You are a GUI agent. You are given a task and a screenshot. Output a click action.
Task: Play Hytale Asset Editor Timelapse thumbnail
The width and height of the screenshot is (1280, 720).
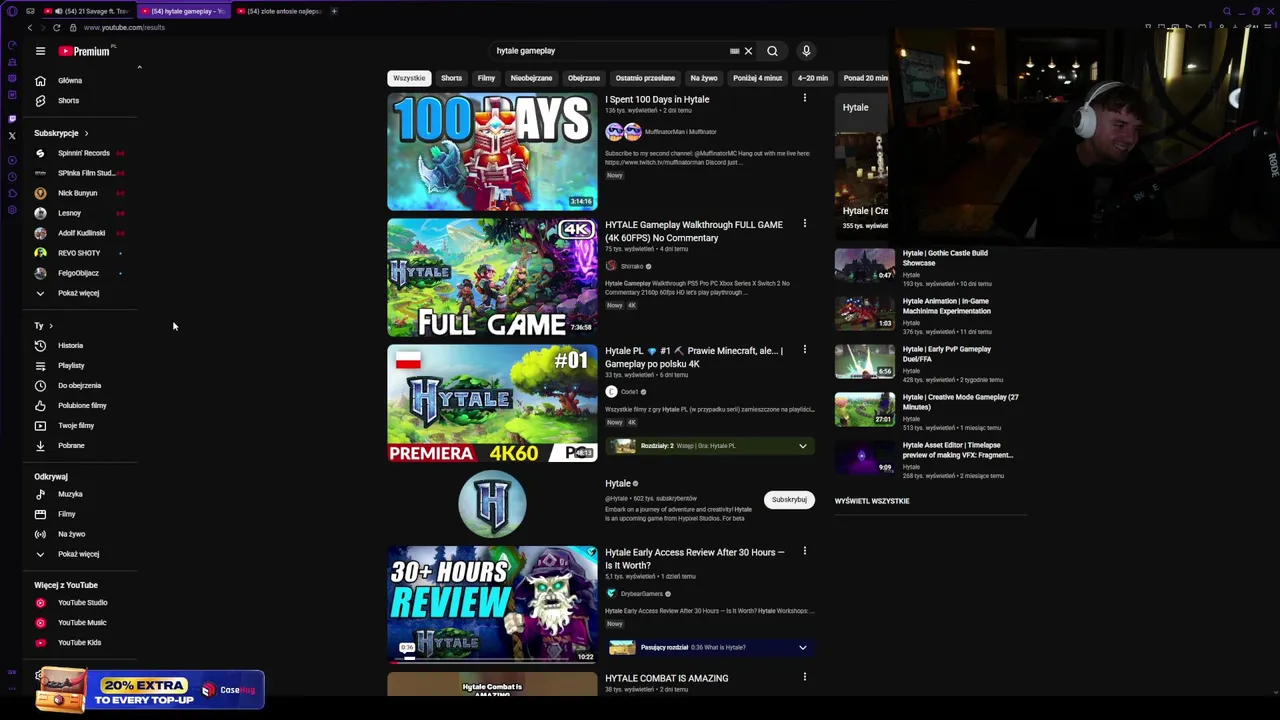tap(865, 457)
